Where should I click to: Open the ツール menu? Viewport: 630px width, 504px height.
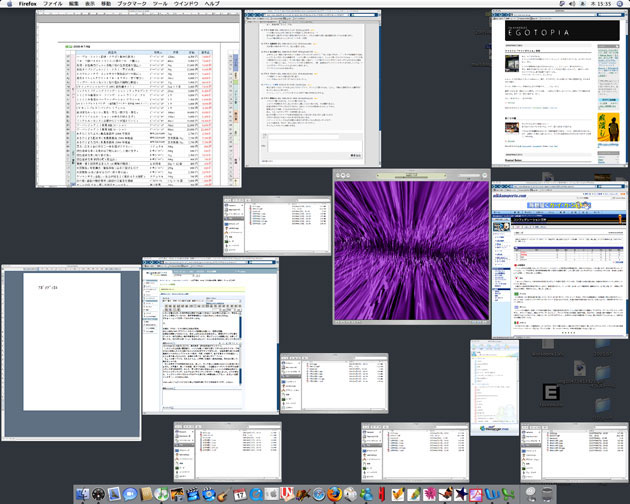(x=160, y=5)
